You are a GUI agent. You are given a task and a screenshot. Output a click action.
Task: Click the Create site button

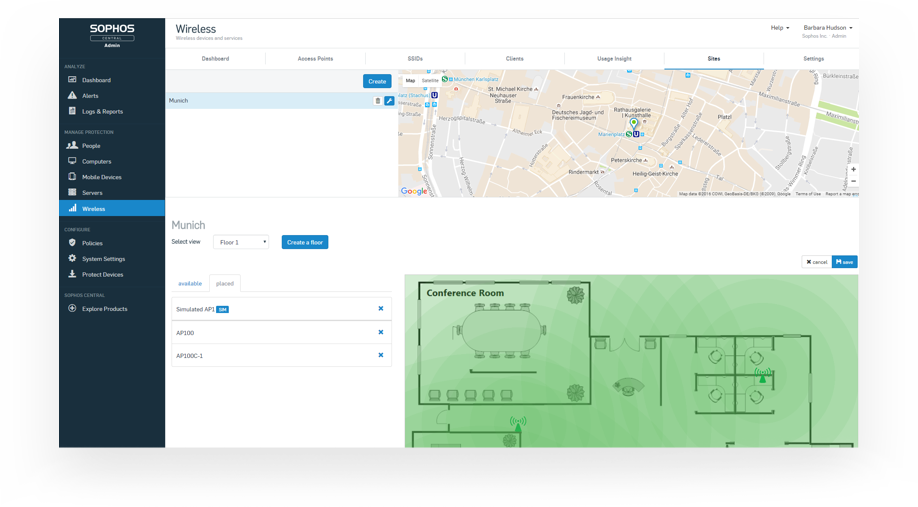(377, 81)
